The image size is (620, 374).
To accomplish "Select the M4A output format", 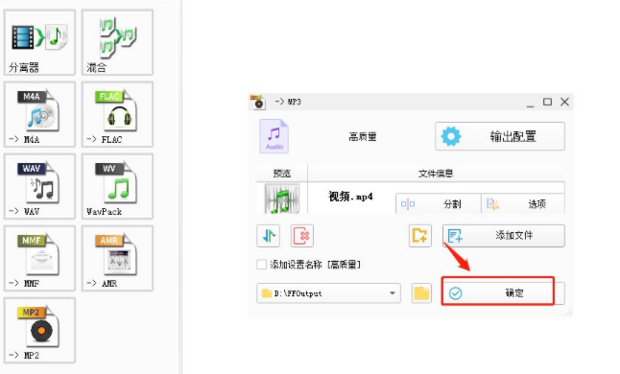I will (40, 115).
